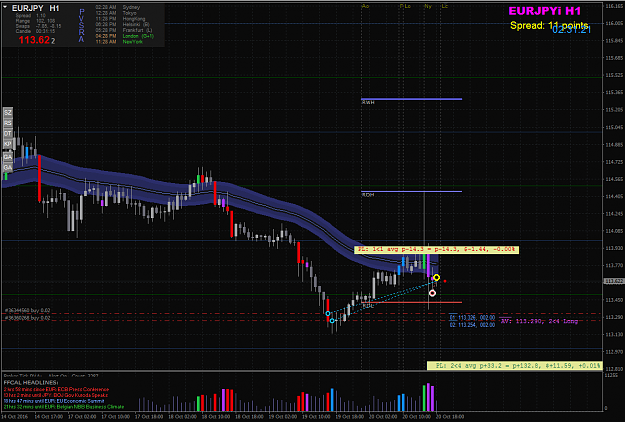Click the 116.005 price axis label
625x422 pixels.
coord(614,24)
